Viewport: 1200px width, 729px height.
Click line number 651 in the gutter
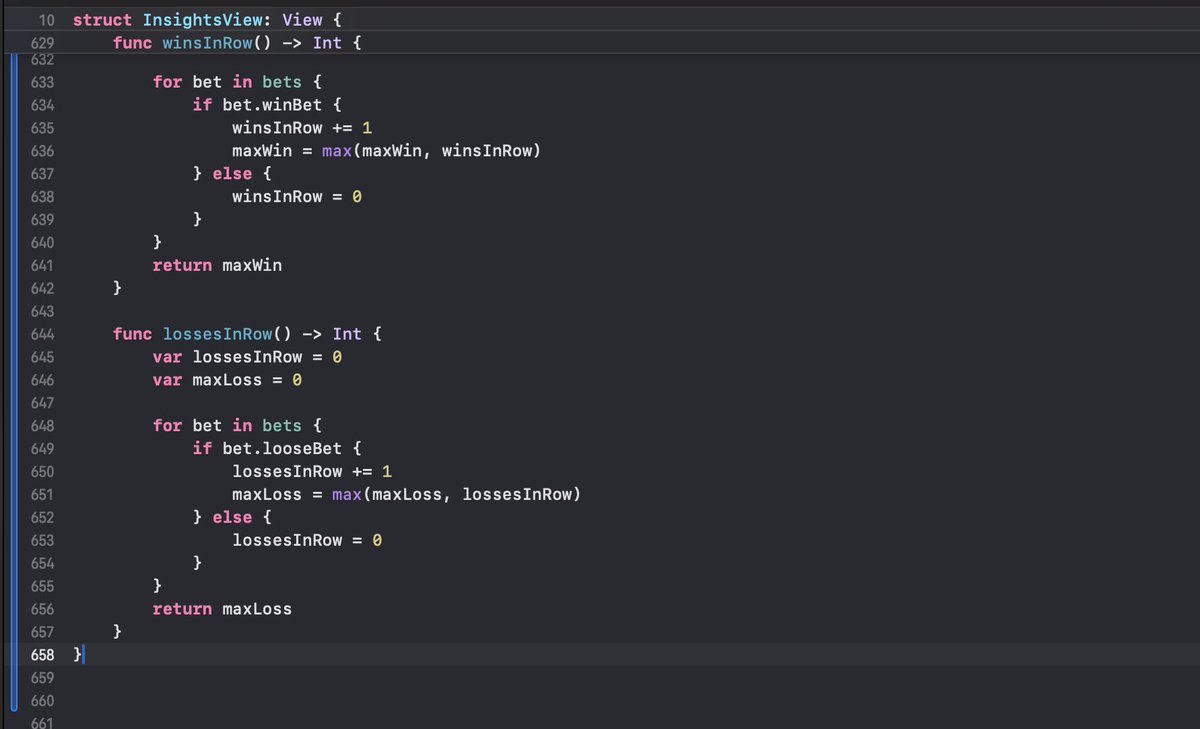41,495
